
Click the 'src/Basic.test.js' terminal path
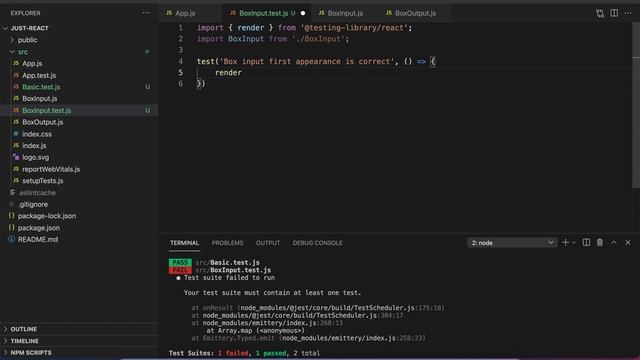coord(227,262)
